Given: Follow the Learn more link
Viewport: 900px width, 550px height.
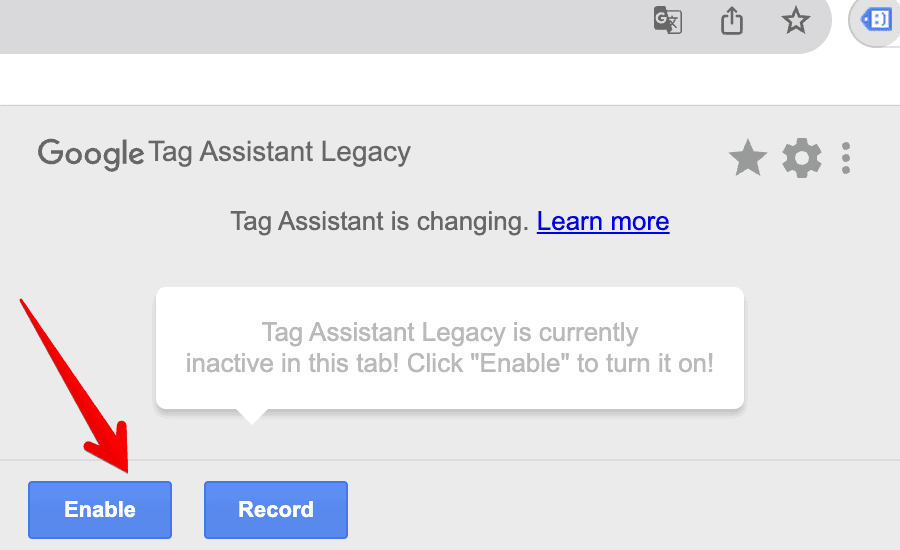Looking at the screenshot, I should [x=603, y=221].
